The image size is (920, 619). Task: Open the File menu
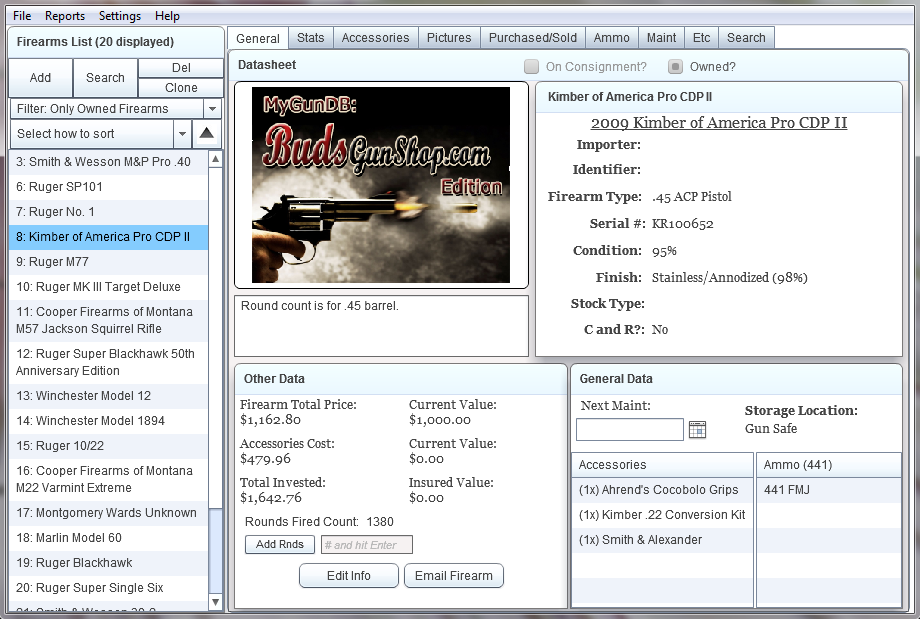pos(22,16)
